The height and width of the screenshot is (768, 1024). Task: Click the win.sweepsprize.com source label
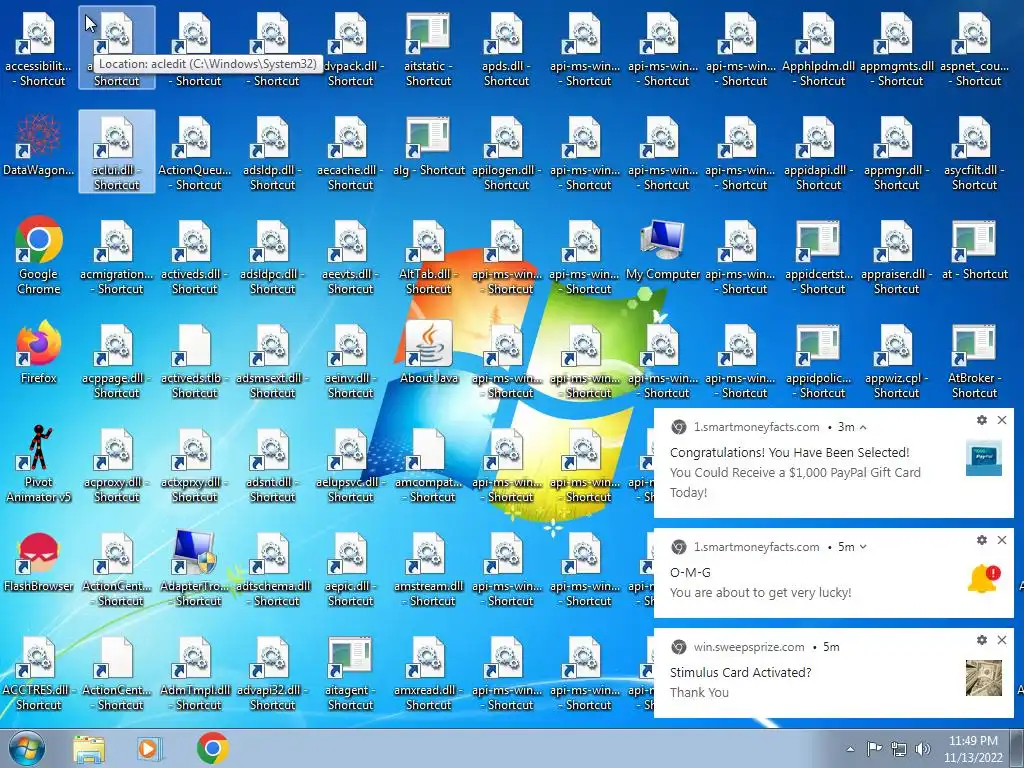click(x=749, y=647)
